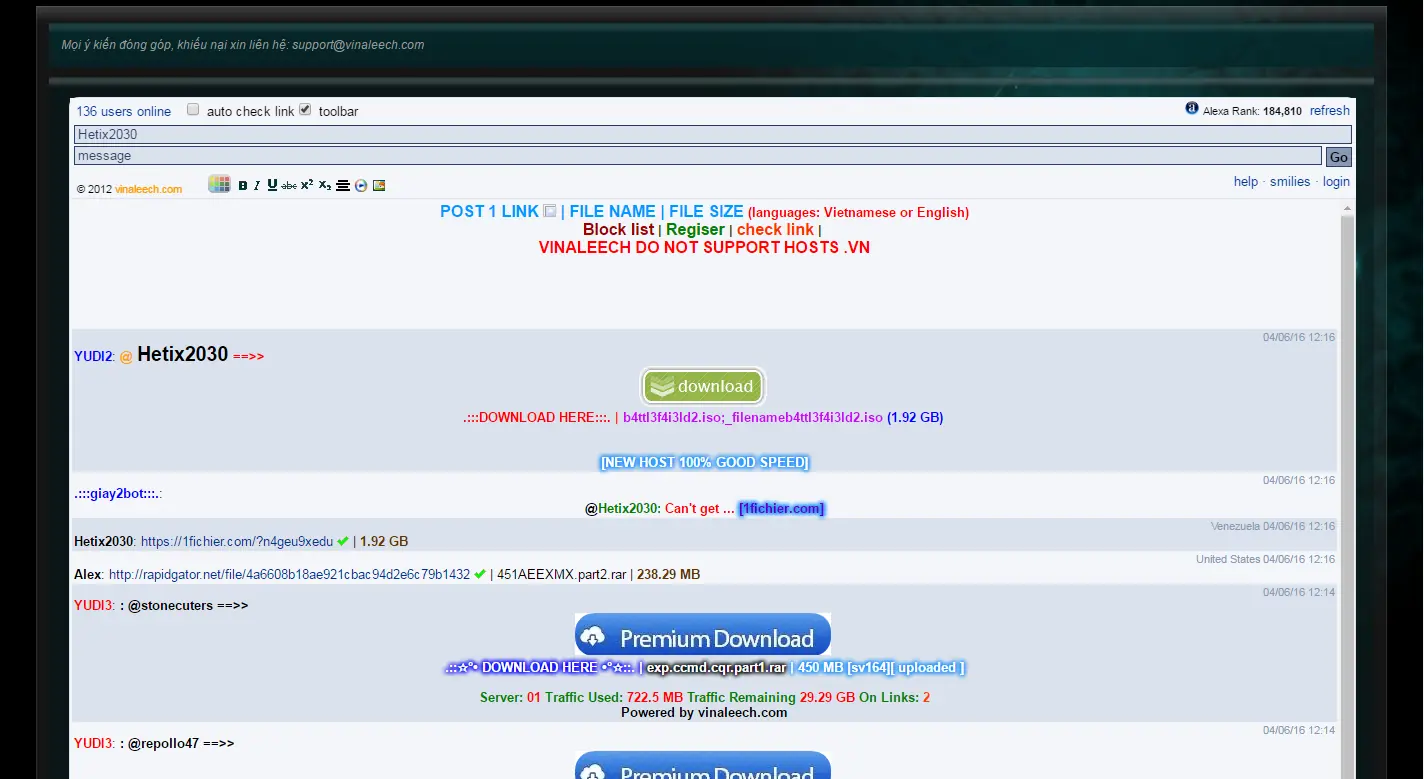The image size is (1424, 779).
Task: Toggle bold formatting in the toolbar
Action: coord(243,185)
